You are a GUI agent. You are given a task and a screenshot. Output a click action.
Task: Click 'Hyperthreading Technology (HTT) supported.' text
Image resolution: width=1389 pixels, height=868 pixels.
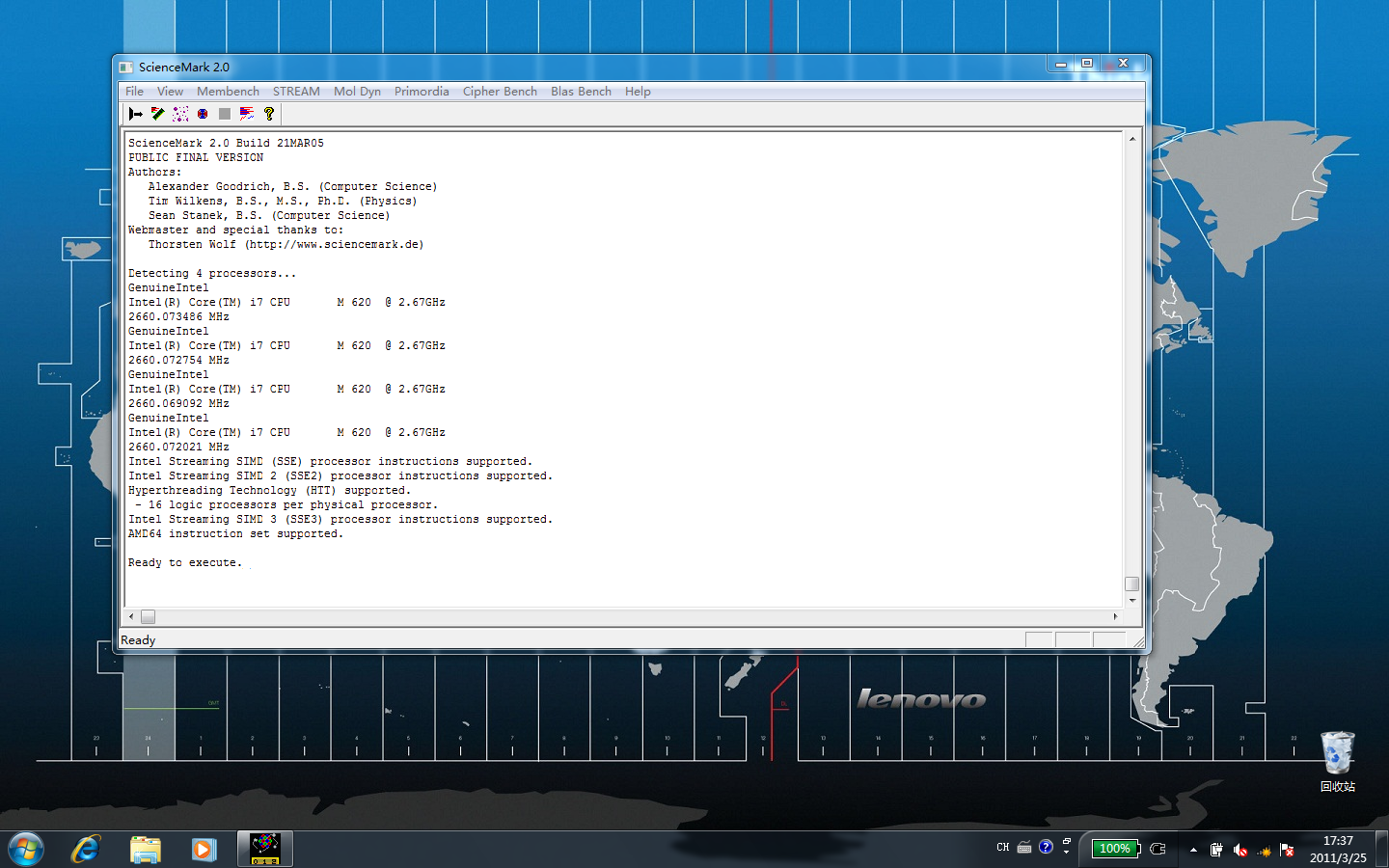click(269, 490)
